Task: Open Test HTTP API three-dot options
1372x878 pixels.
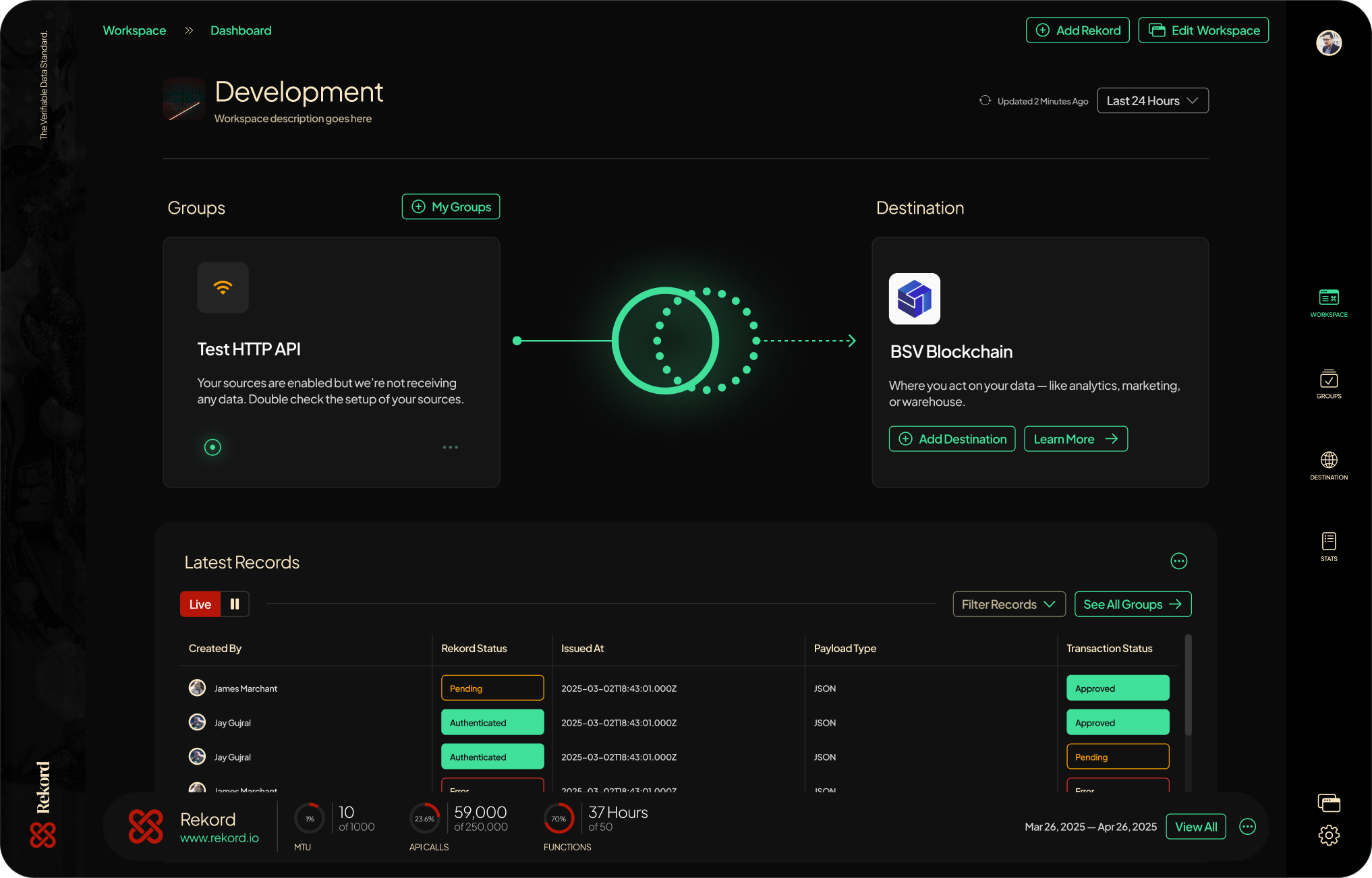Action: tap(450, 447)
